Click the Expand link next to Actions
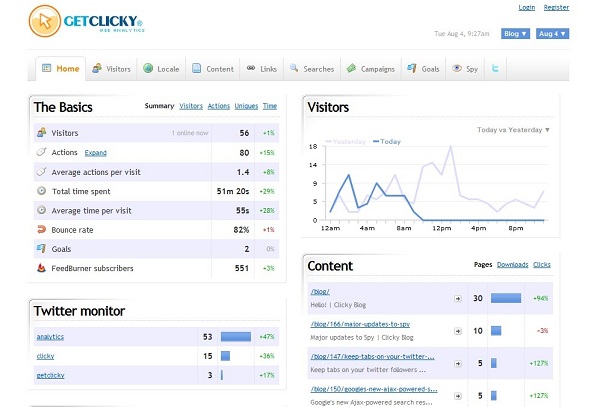The height and width of the screenshot is (407, 600). (x=95, y=153)
